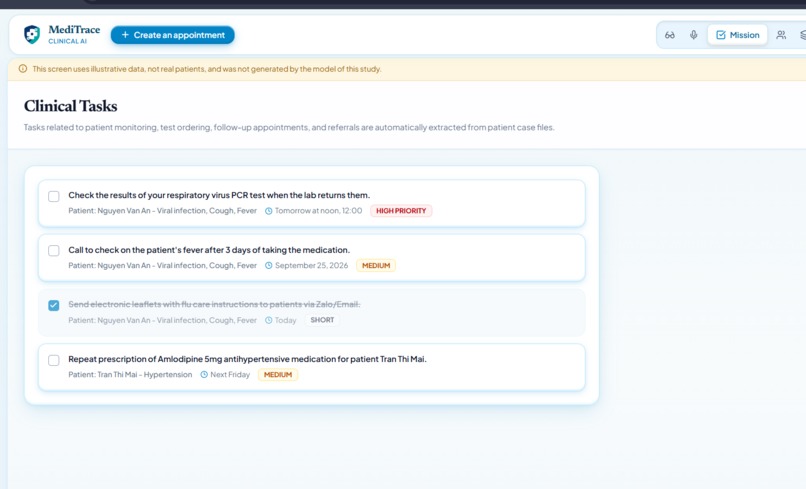Click MEDIUM badge on fever call task

click(376, 265)
